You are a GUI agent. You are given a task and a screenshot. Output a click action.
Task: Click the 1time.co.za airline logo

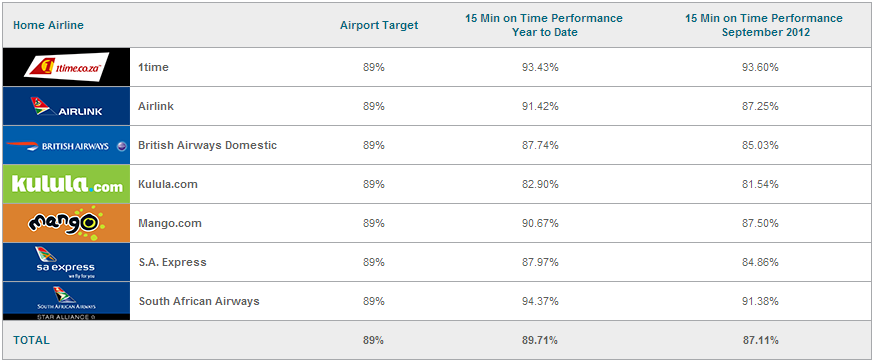click(66, 67)
